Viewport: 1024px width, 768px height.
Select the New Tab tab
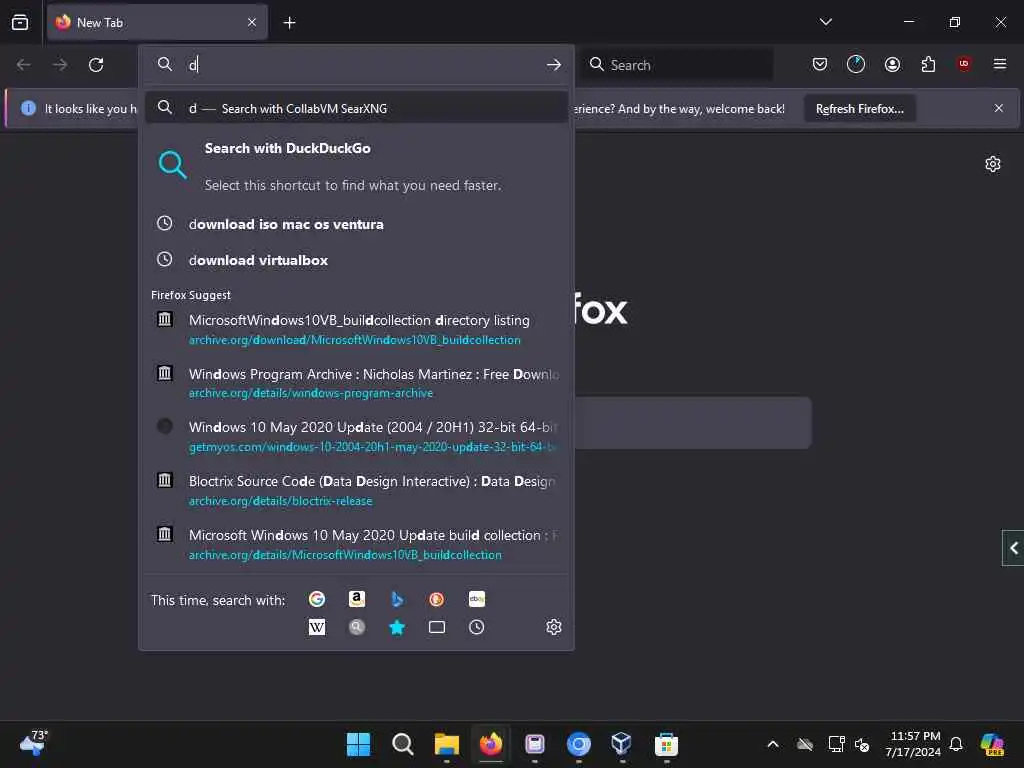click(x=157, y=23)
